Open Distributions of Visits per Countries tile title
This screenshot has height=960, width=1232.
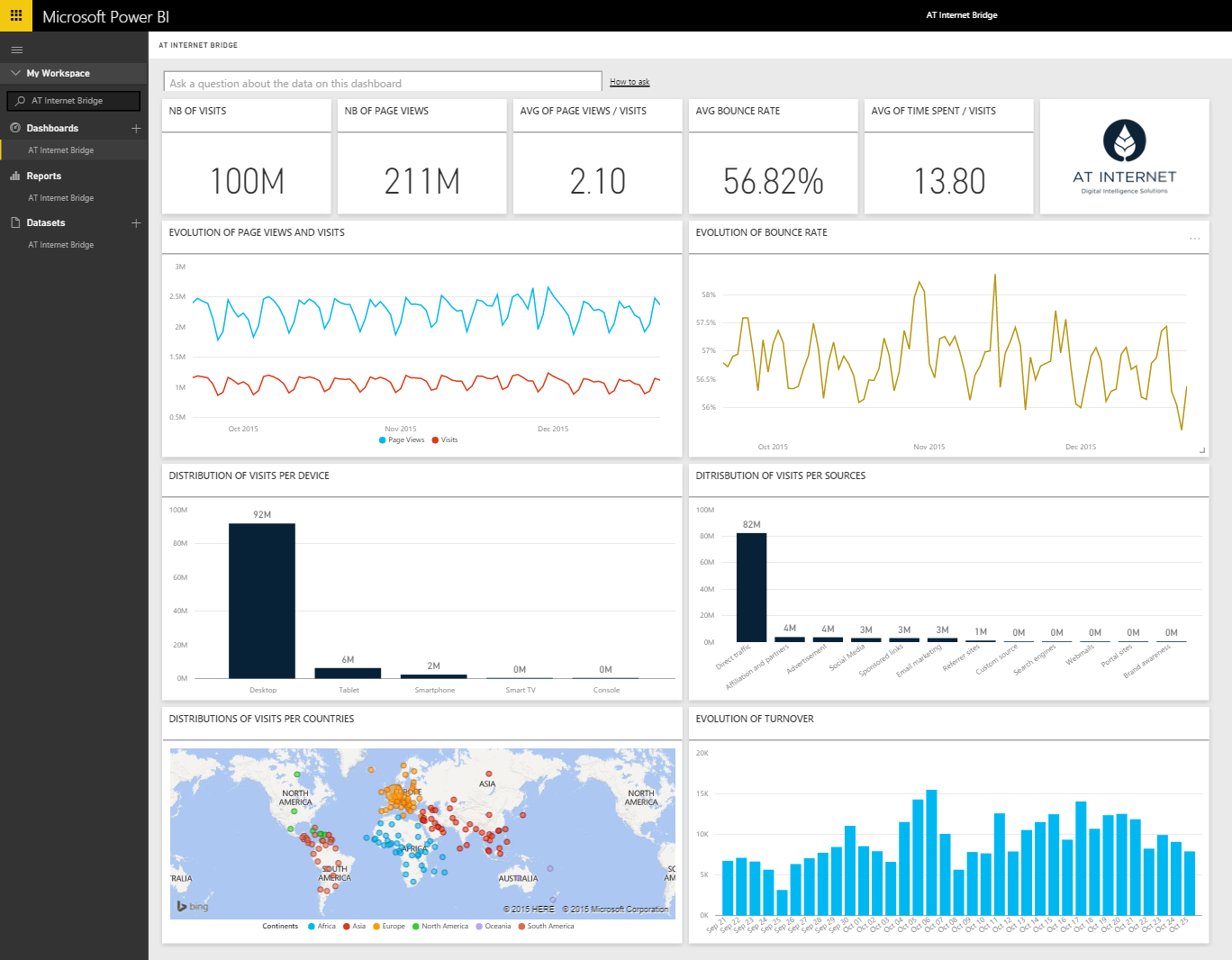coord(261,719)
